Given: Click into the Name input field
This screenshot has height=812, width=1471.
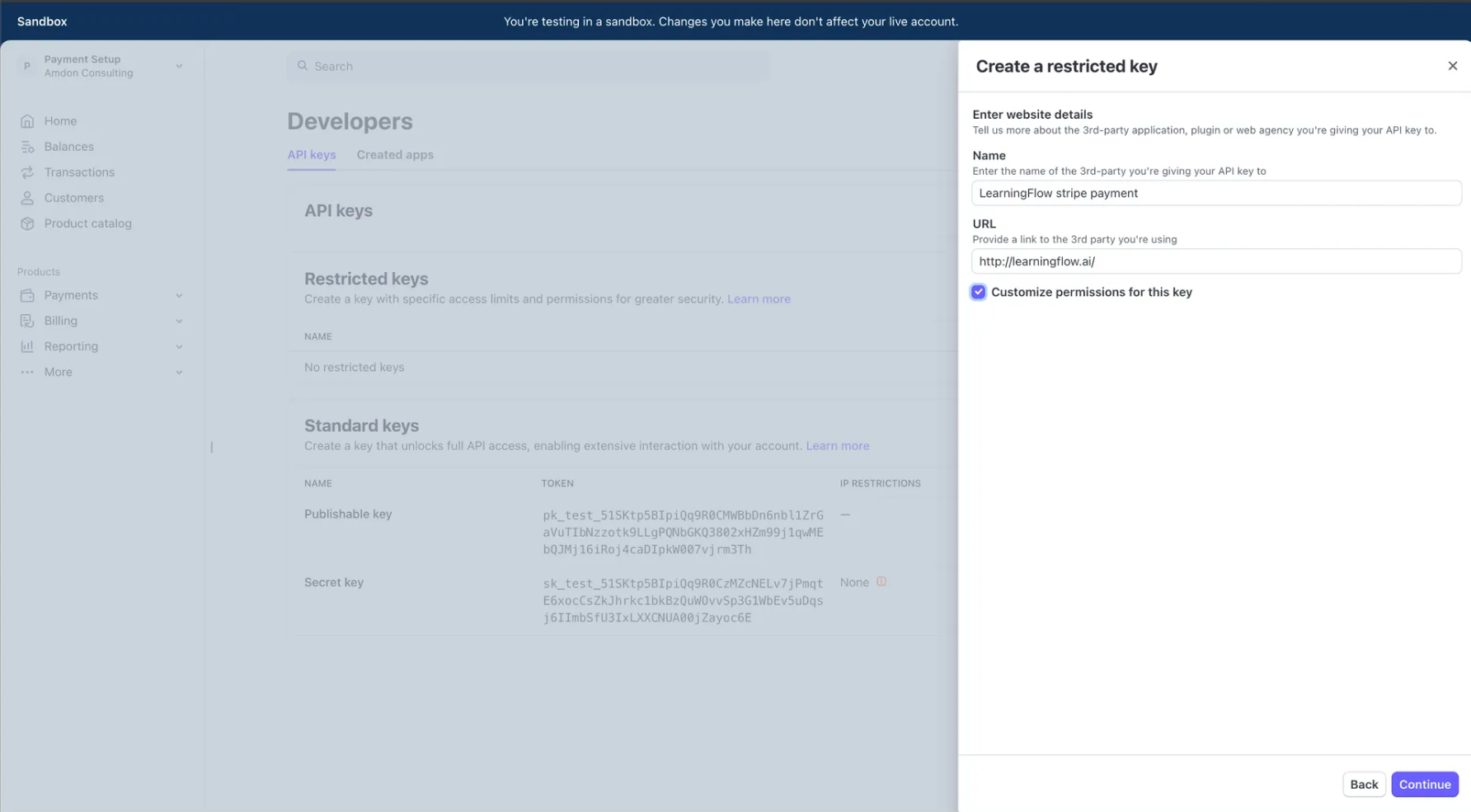Looking at the screenshot, I should pyautogui.click(x=1215, y=193).
